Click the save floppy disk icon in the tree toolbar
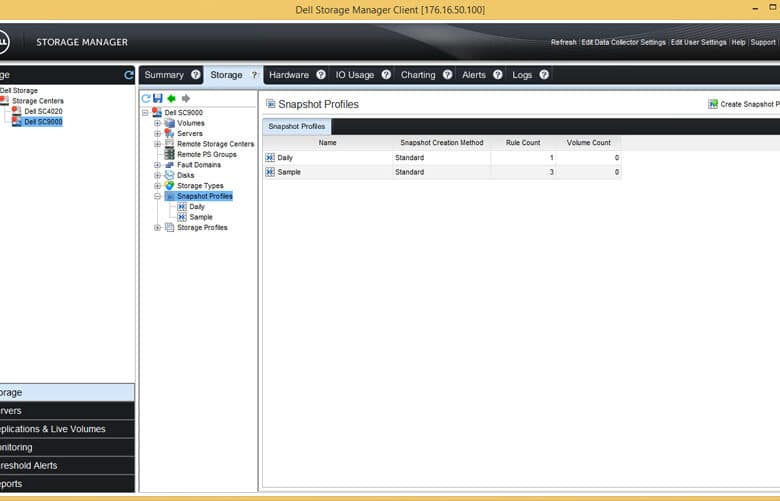780x501 pixels. (158, 98)
